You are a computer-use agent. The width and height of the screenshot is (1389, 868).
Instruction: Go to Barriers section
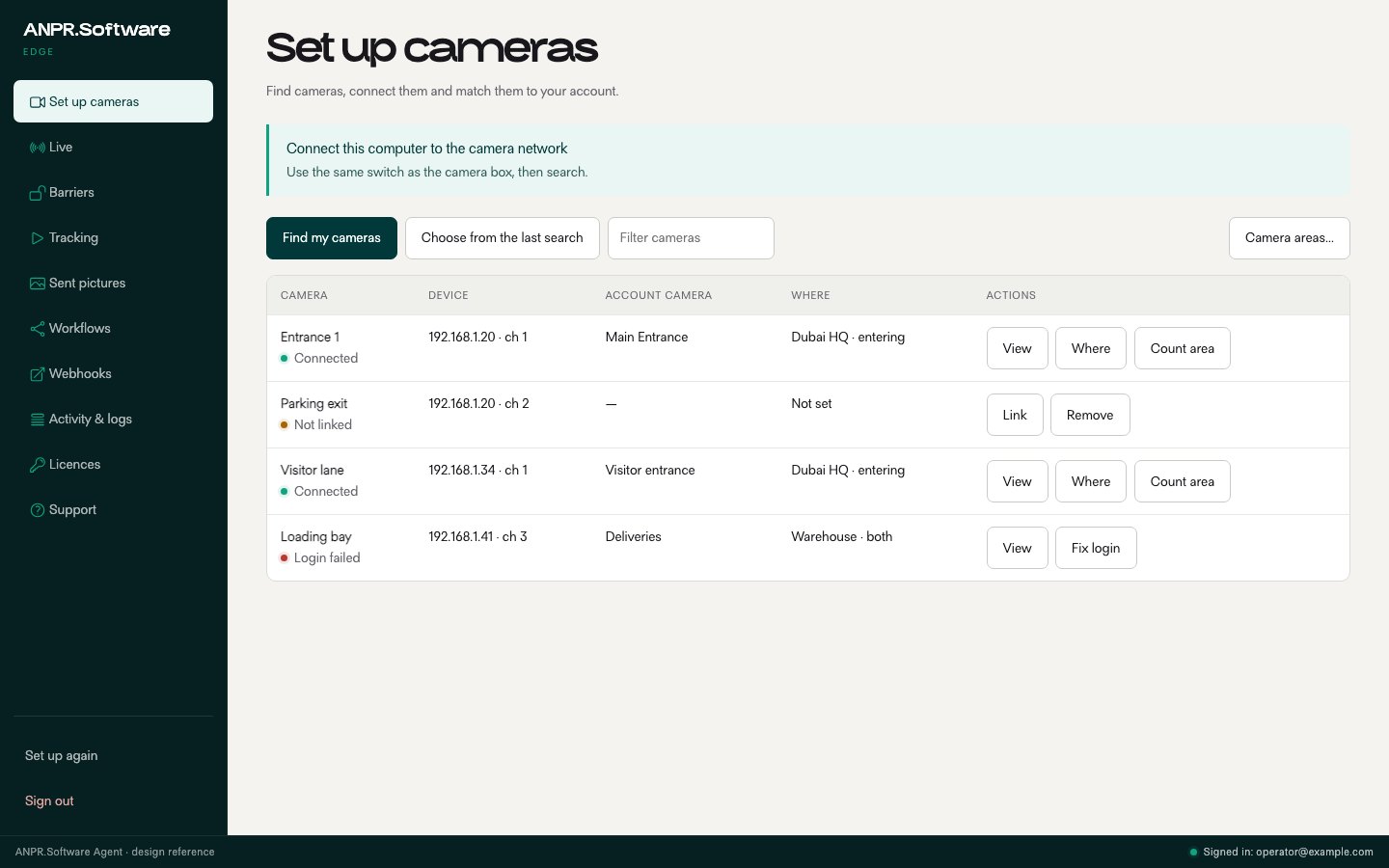pos(113,192)
